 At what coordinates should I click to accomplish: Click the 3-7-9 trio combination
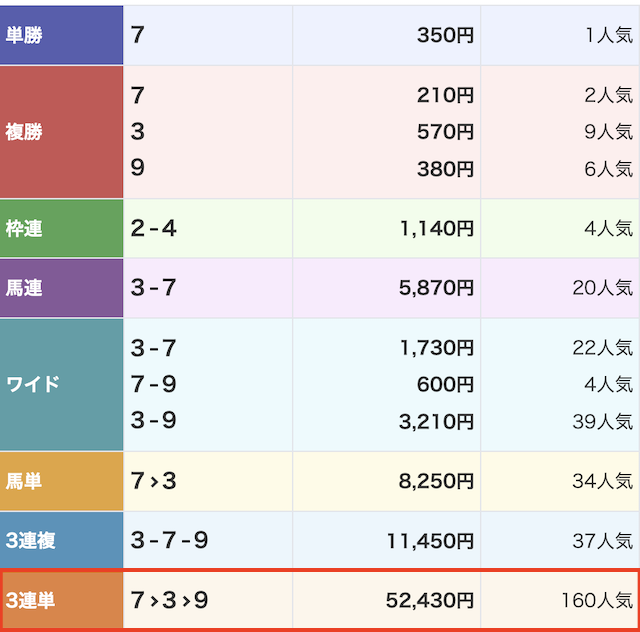tap(169, 541)
